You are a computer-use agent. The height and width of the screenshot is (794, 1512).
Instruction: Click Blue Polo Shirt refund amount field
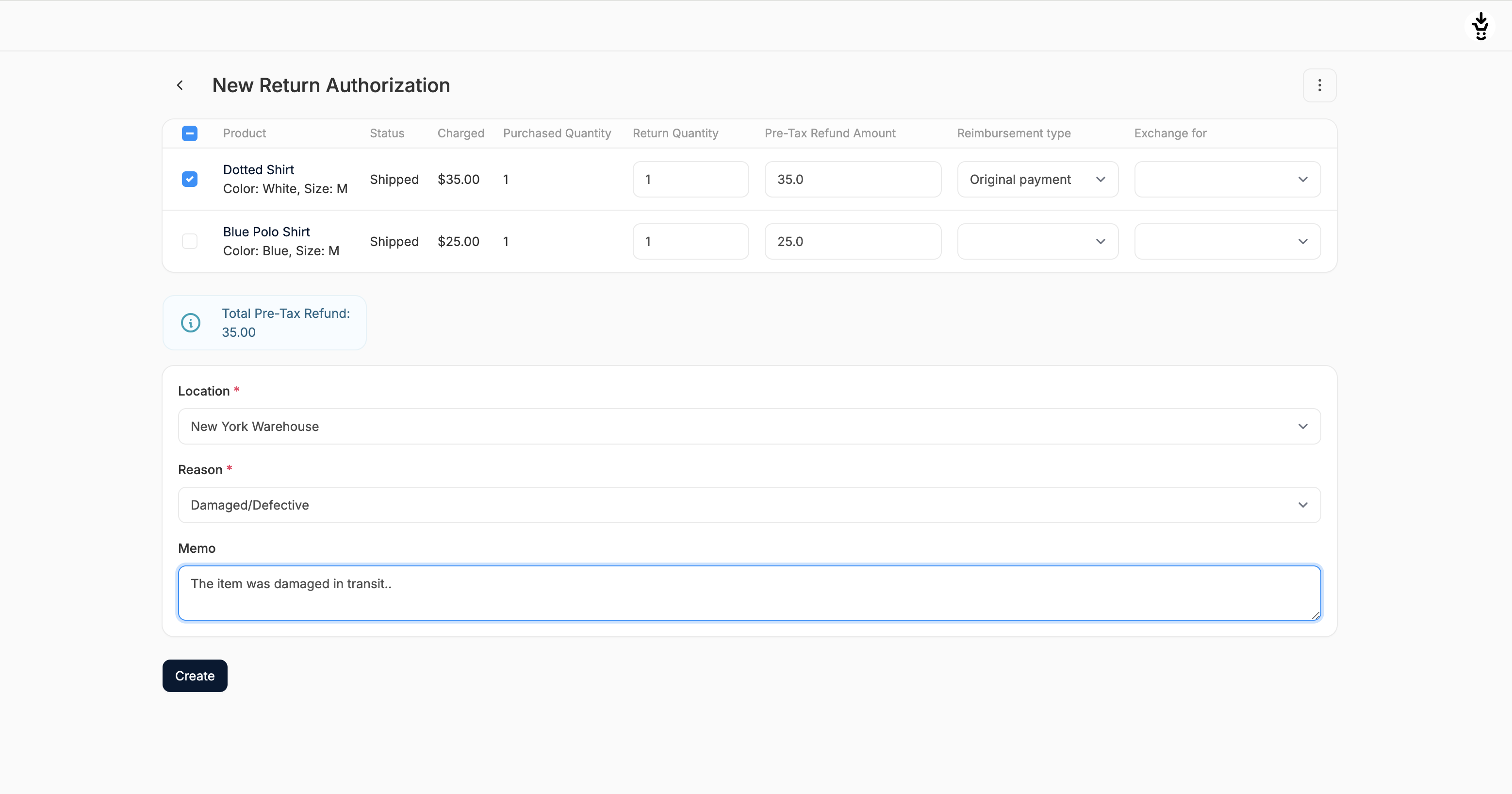coord(852,241)
